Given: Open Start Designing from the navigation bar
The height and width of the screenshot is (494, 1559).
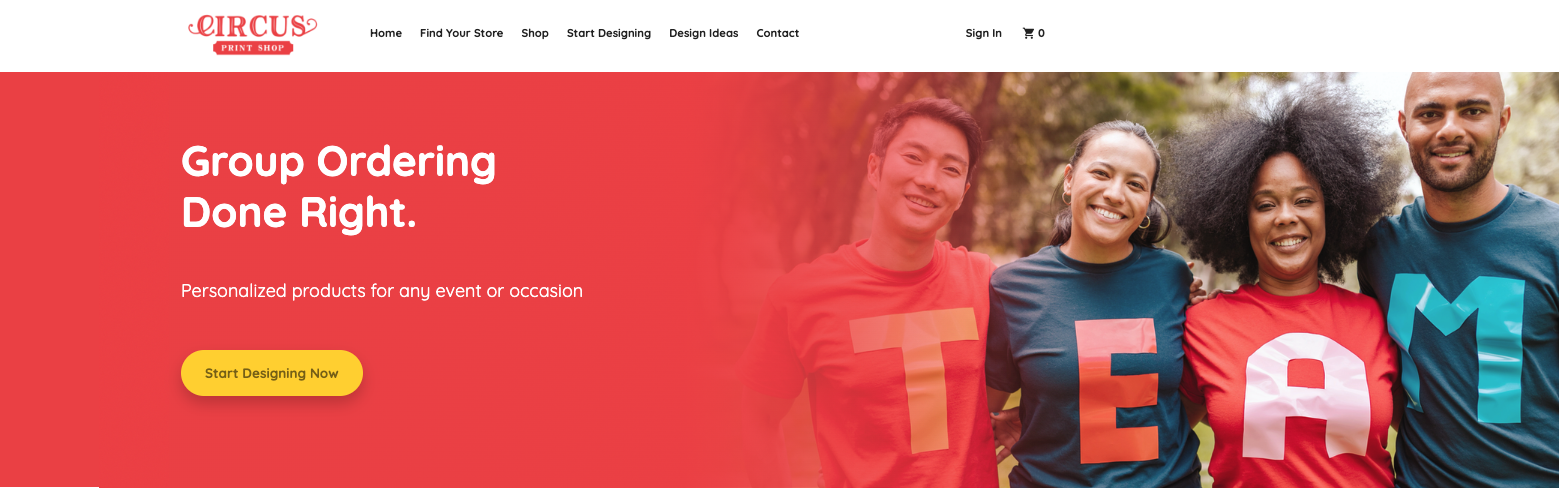Looking at the screenshot, I should 608,33.
